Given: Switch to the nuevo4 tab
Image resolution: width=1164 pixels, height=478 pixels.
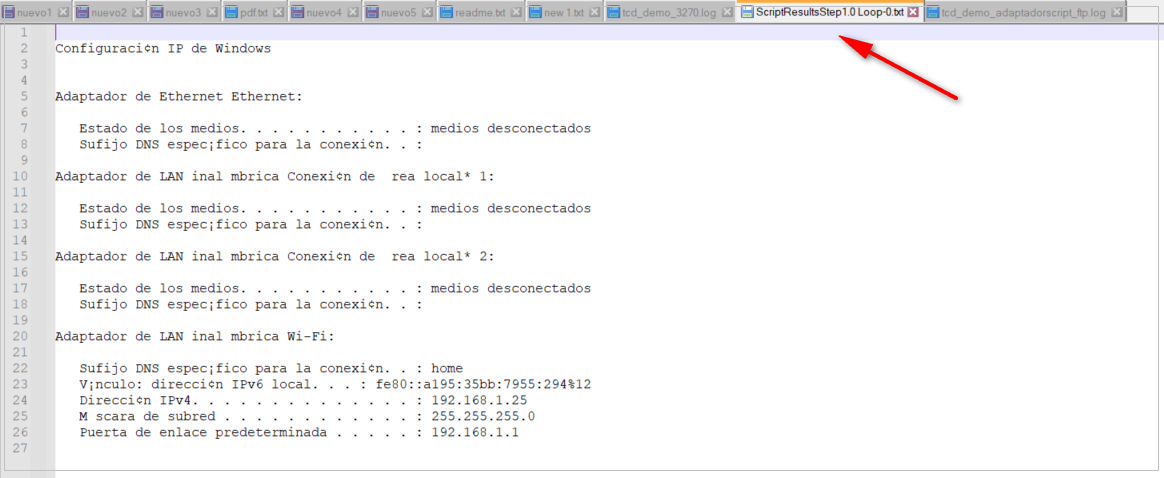Looking at the screenshot, I should point(324,13).
